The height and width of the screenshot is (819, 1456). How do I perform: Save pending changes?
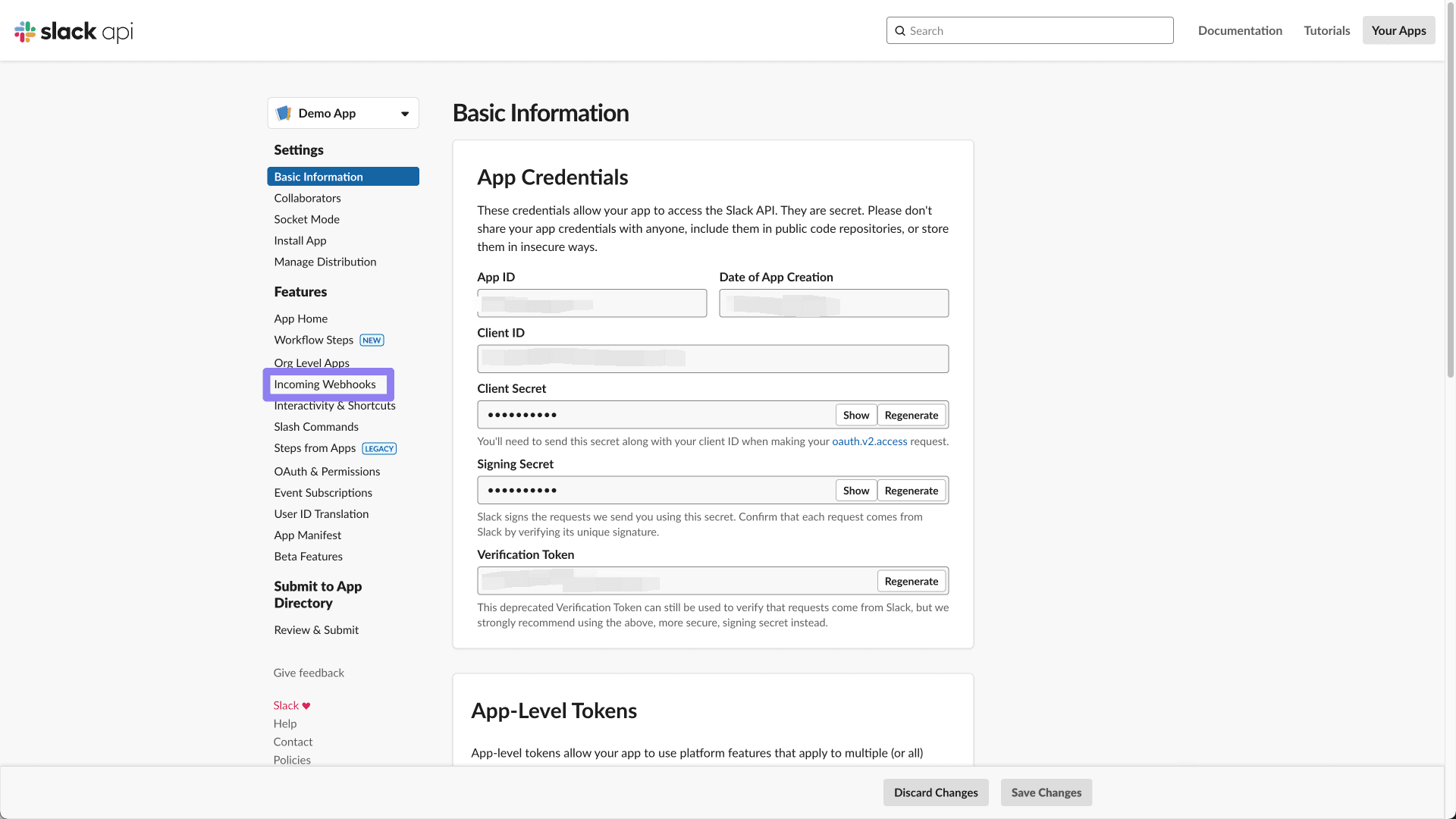[1046, 792]
